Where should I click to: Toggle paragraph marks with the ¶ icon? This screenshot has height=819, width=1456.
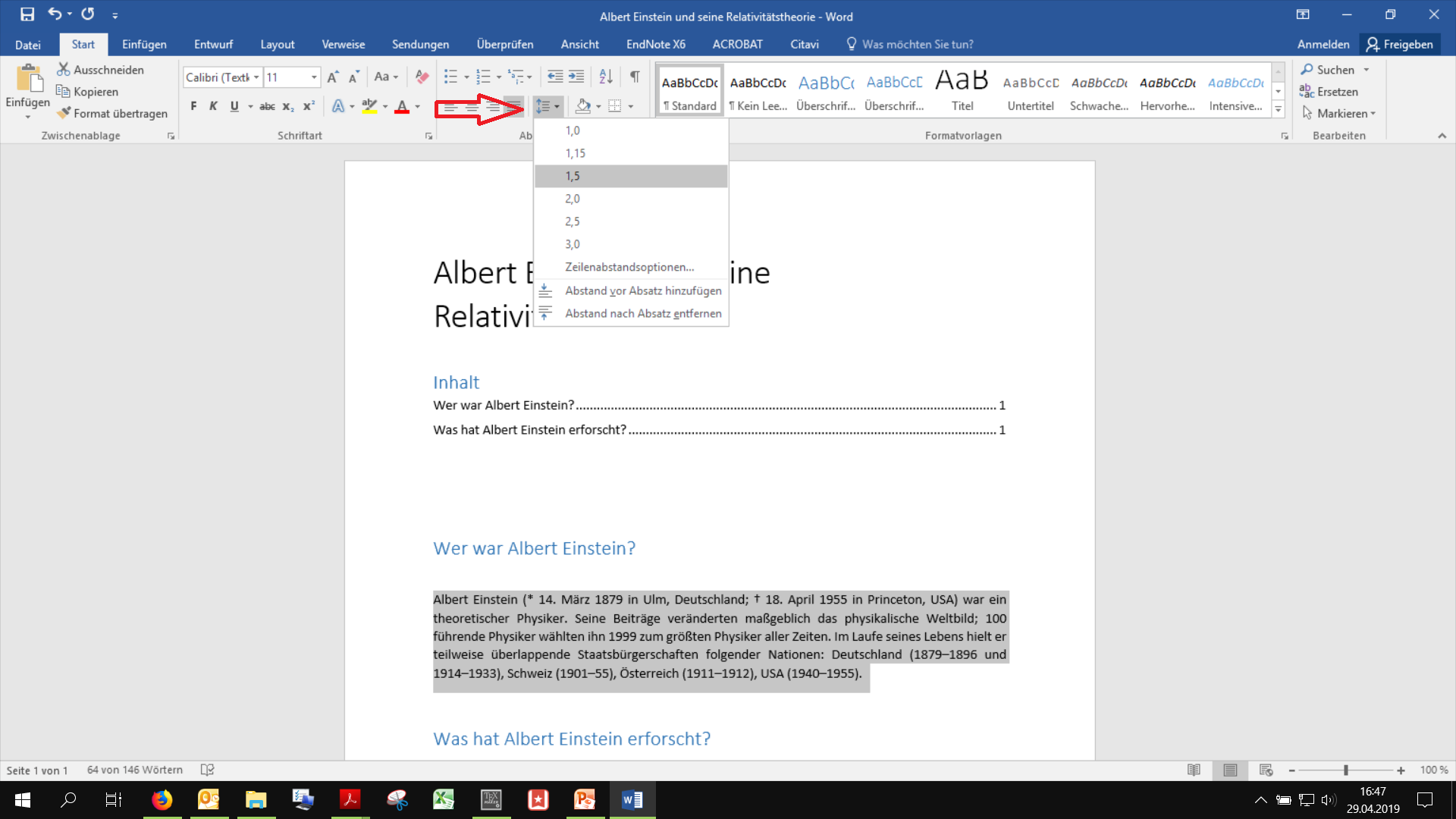point(635,77)
